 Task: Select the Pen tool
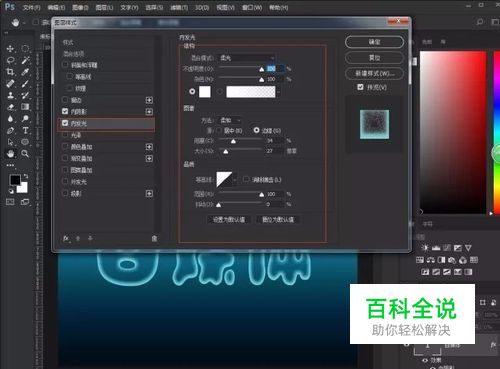click(10, 130)
